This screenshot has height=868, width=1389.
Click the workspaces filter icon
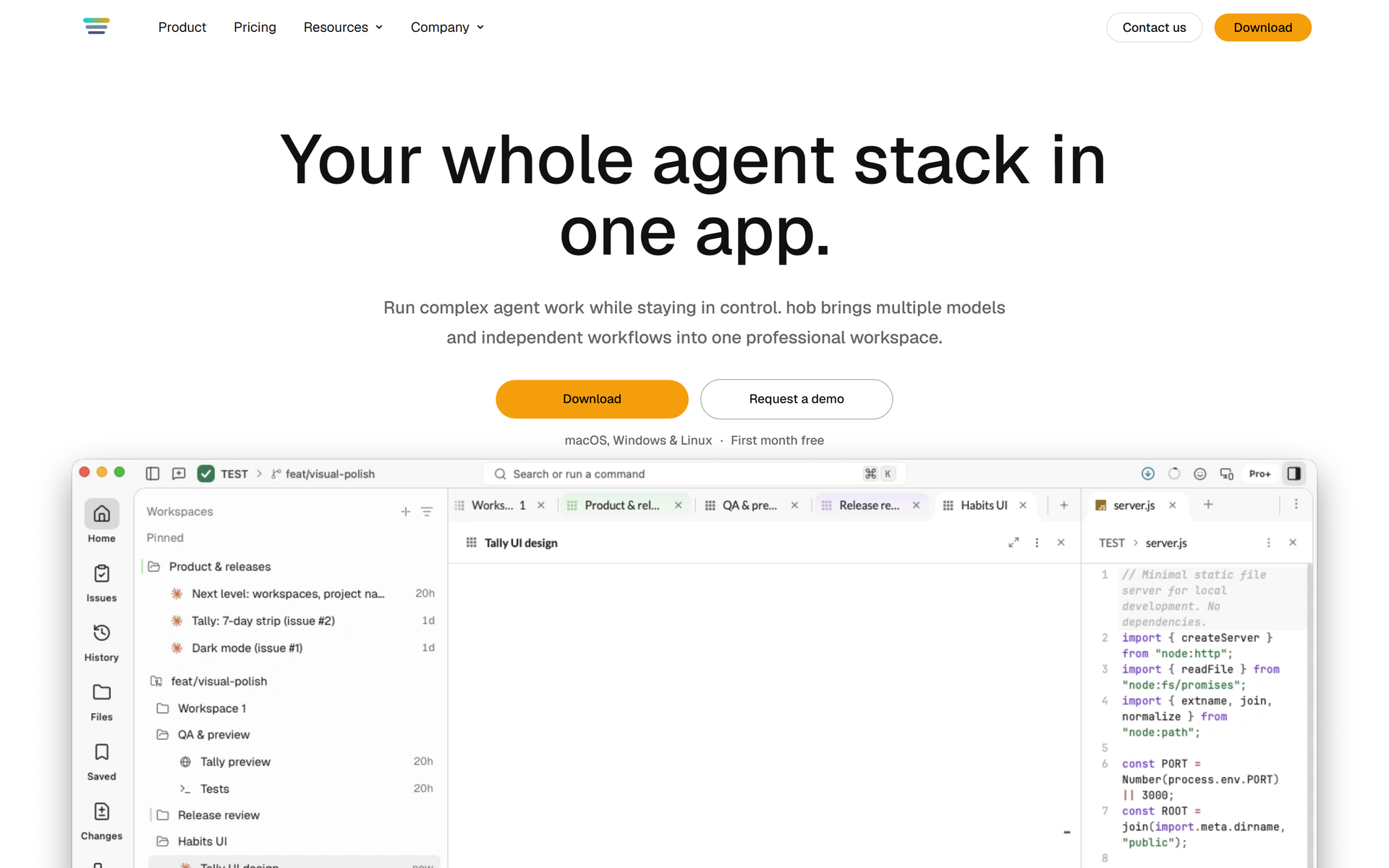(x=427, y=511)
